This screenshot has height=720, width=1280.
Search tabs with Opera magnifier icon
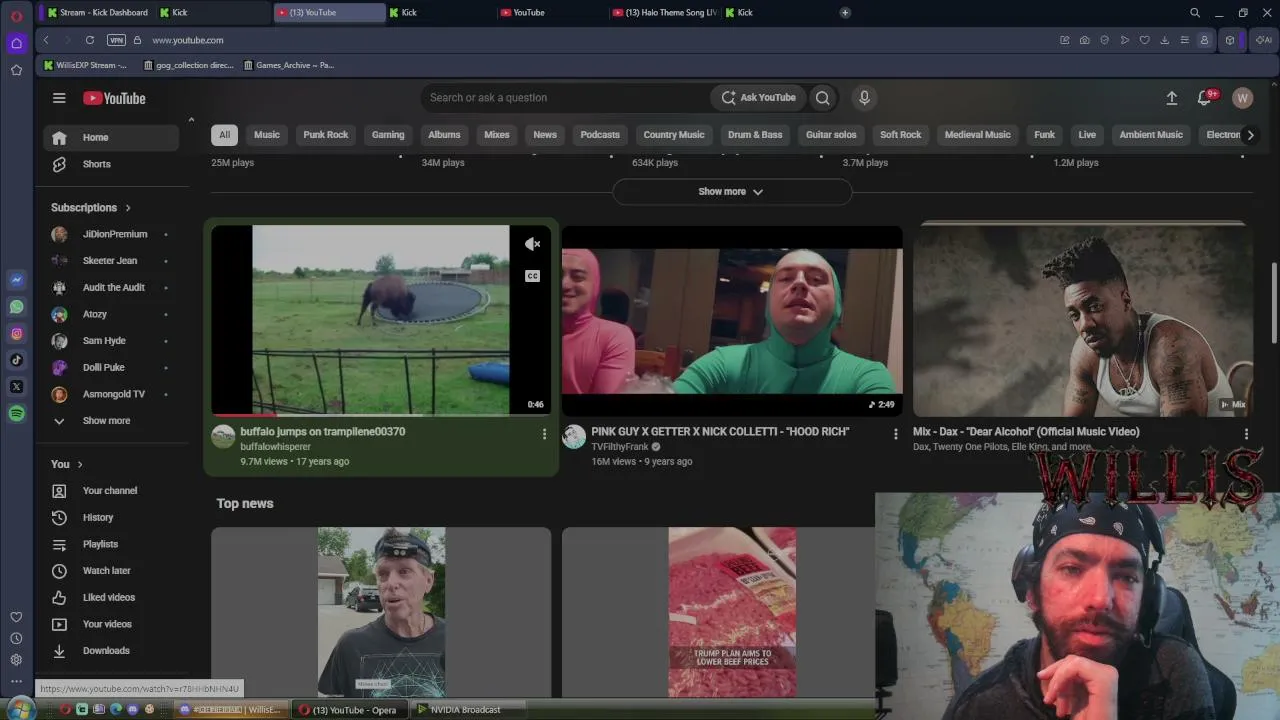[x=1195, y=13]
